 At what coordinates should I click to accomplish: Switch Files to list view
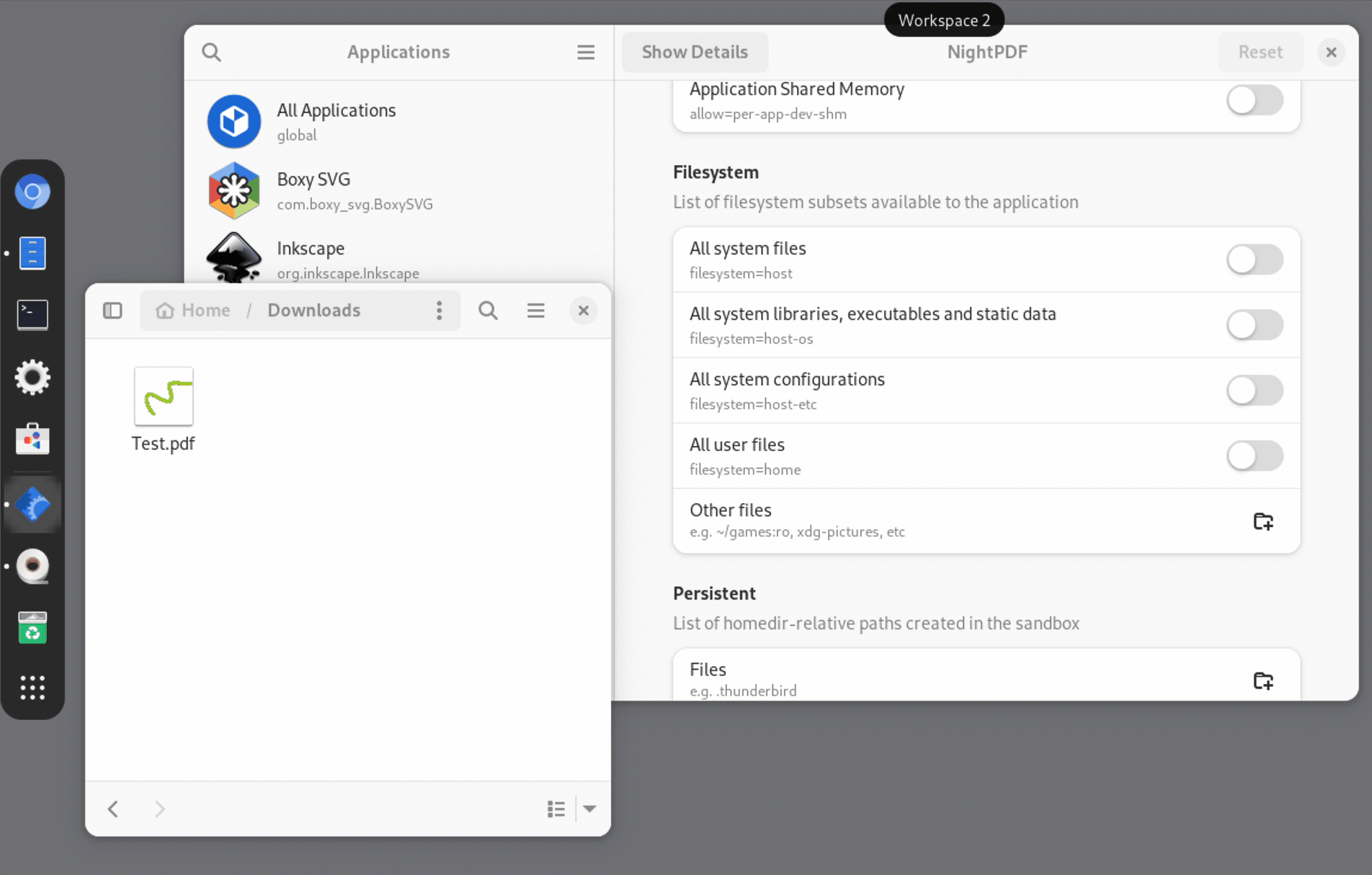coord(556,809)
